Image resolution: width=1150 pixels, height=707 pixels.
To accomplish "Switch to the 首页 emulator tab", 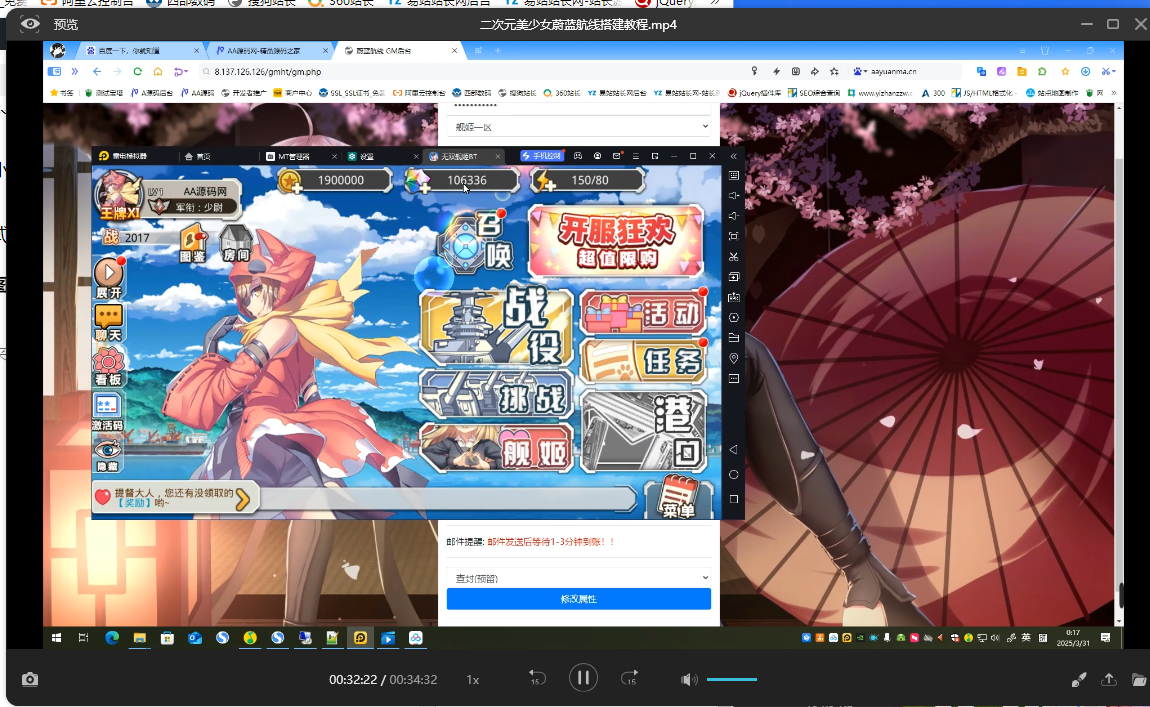I will coord(197,156).
